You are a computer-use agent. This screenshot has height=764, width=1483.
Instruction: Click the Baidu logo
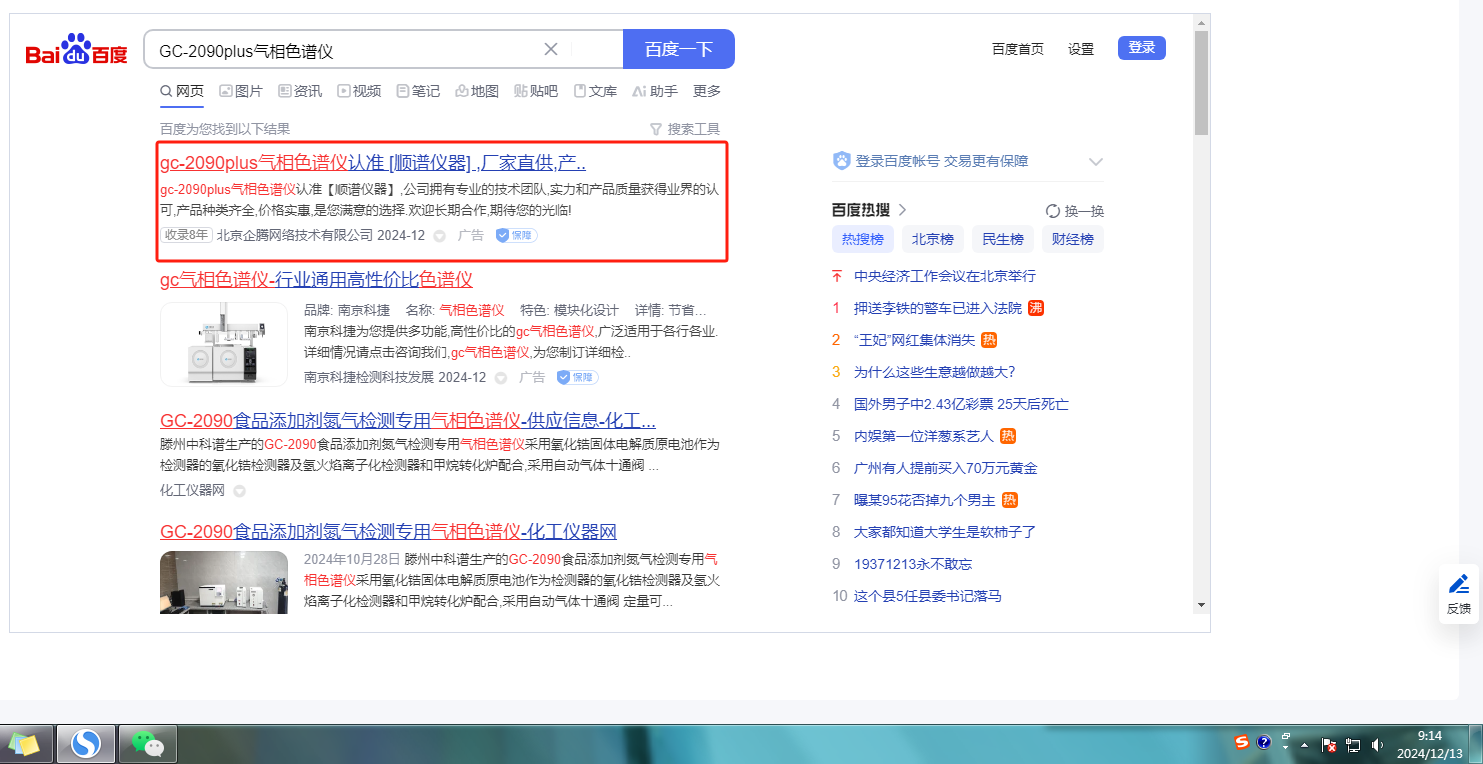point(76,49)
